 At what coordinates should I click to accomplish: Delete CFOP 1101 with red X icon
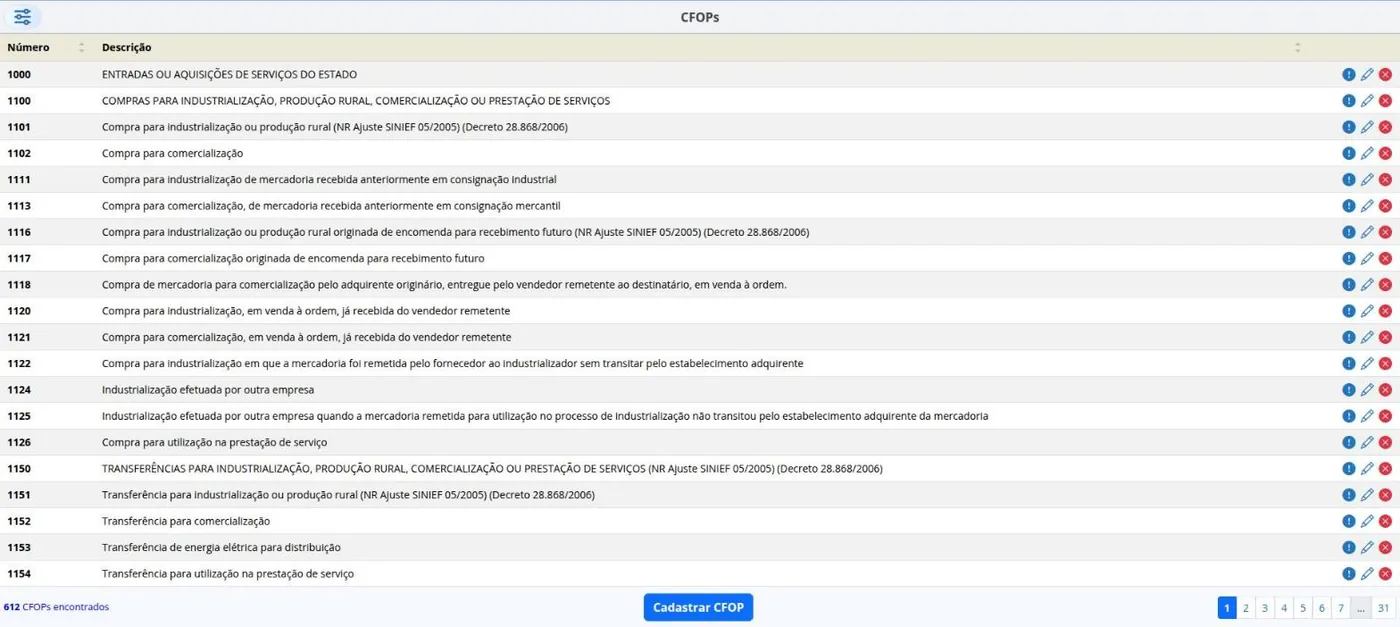1385,127
